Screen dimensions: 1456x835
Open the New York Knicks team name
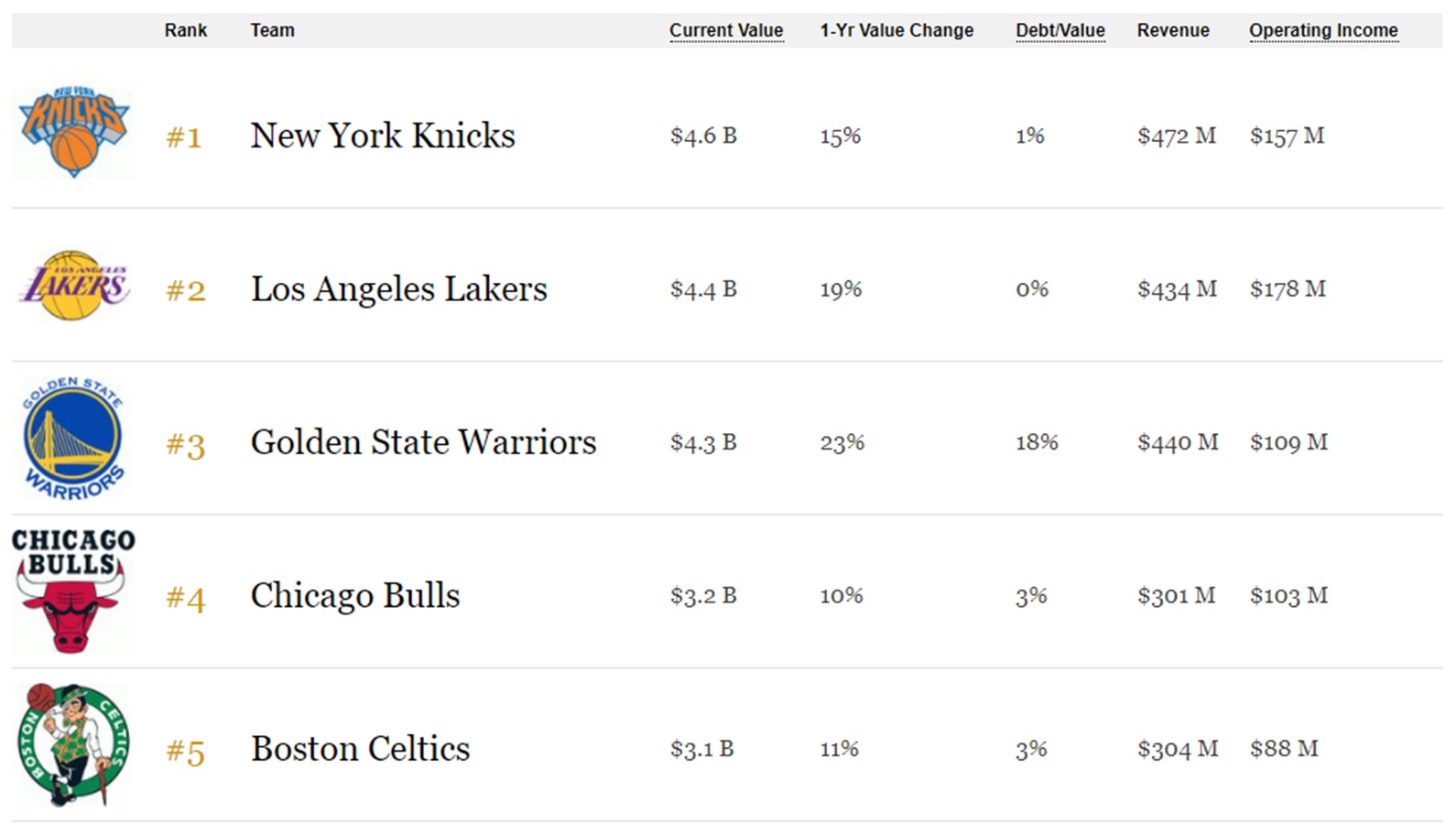(x=383, y=136)
